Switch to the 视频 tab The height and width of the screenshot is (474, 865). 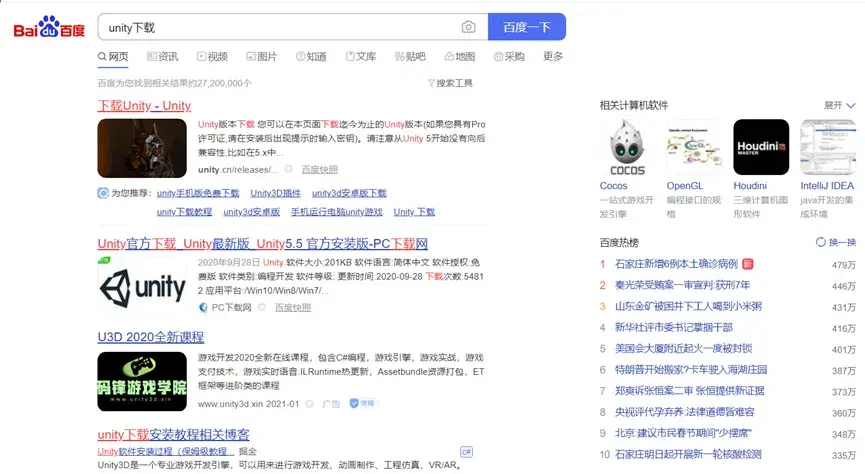[x=212, y=56]
